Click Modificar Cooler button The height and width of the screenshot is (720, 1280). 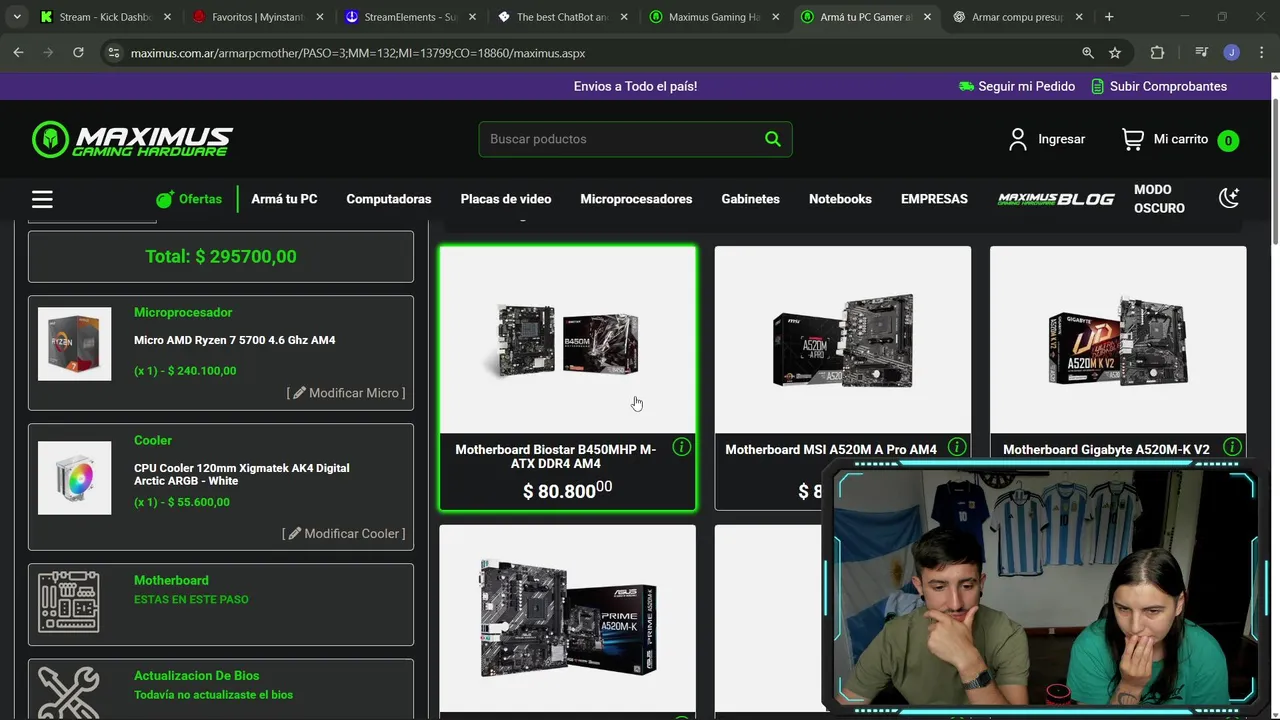(x=344, y=534)
